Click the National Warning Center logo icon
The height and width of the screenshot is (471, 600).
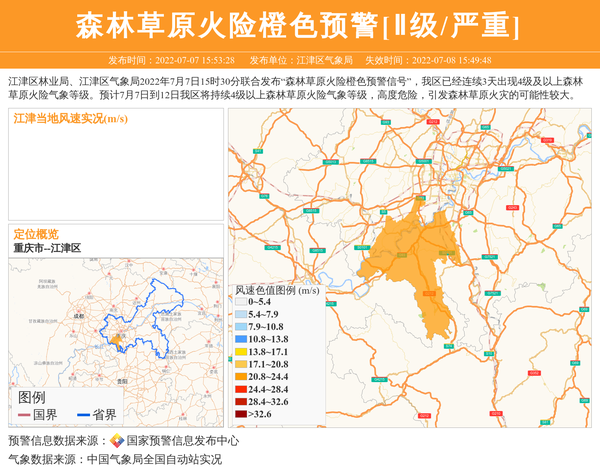[x=117, y=441]
